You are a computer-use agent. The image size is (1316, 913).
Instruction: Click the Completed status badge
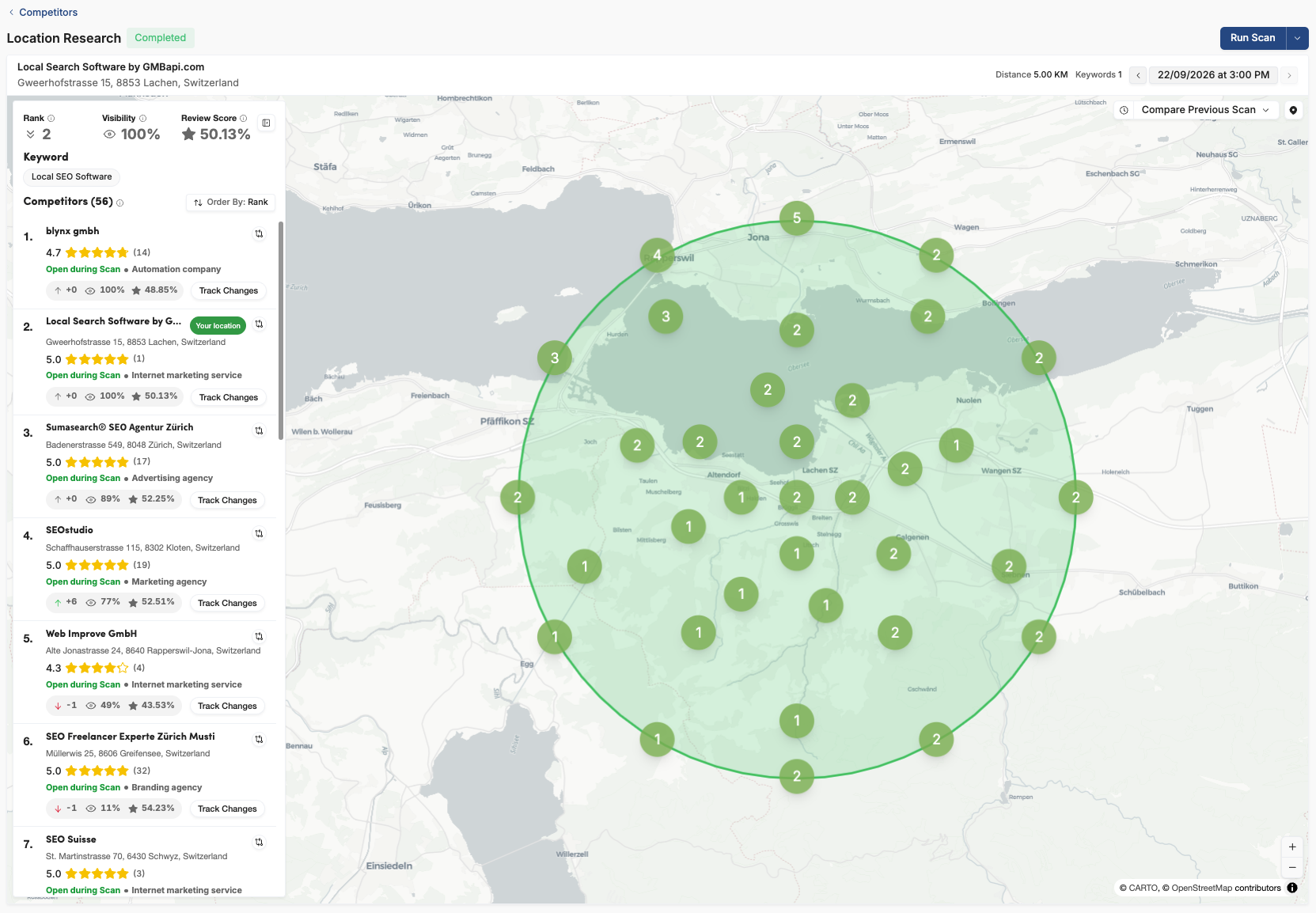point(161,38)
